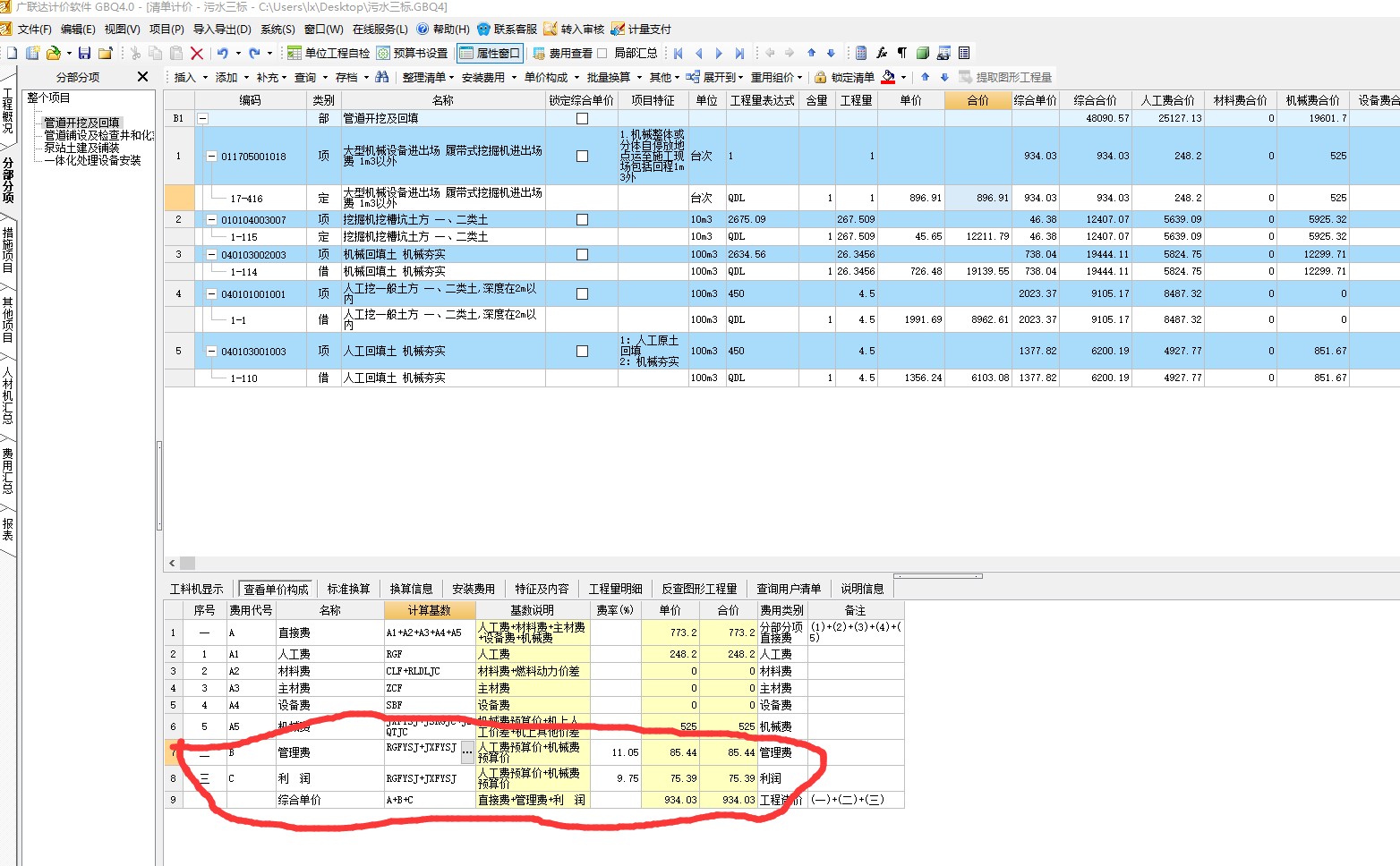Image resolution: width=1400 pixels, height=866 pixels.
Task: Collapse item 040103002003 tree node
Action: (x=212, y=254)
